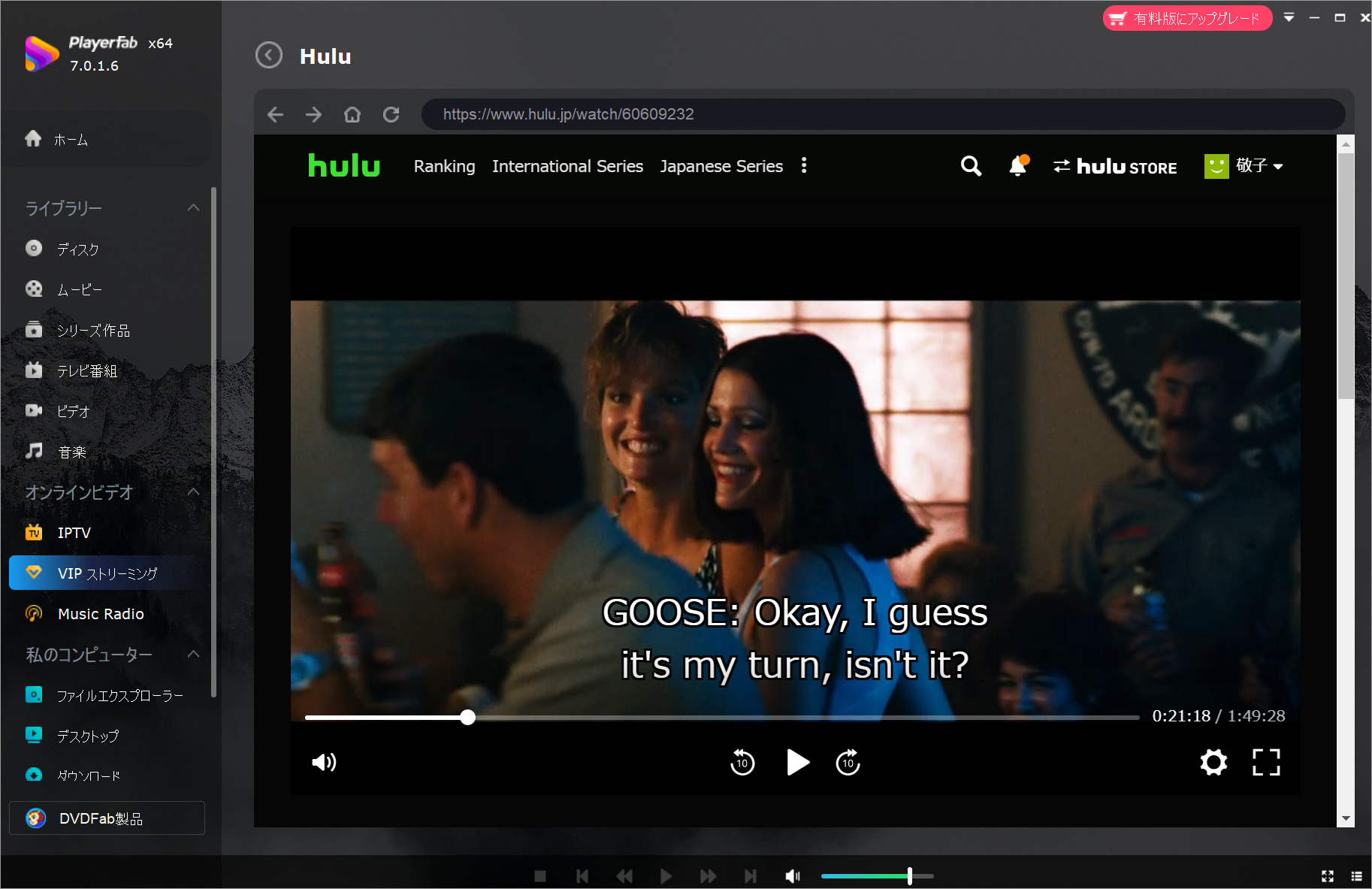Screen dimensions: 1372x889
Task: Open video settings gear
Action: click(1213, 762)
